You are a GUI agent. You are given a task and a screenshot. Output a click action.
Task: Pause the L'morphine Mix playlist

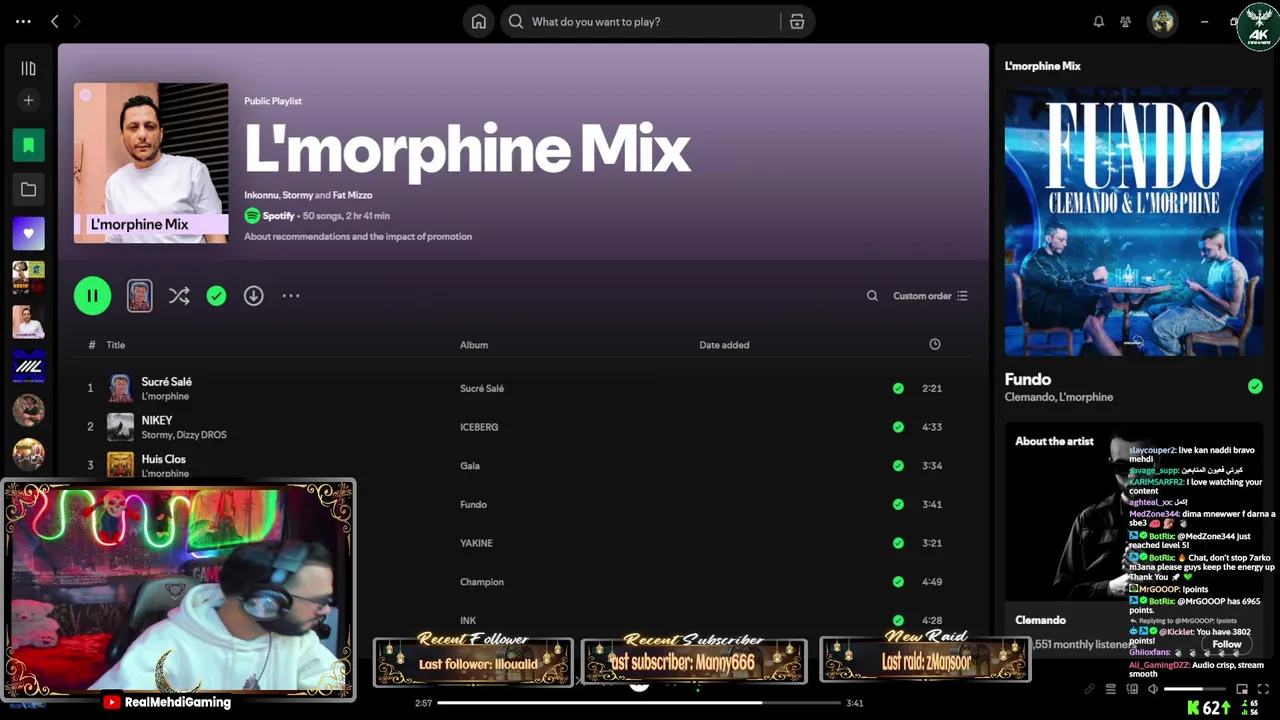pos(92,295)
